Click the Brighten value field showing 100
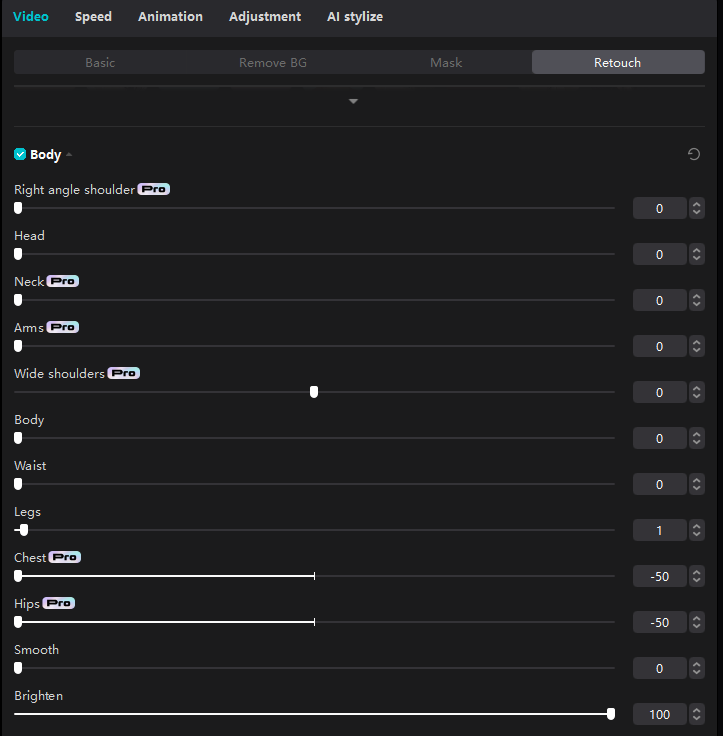723x736 pixels. click(x=660, y=714)
